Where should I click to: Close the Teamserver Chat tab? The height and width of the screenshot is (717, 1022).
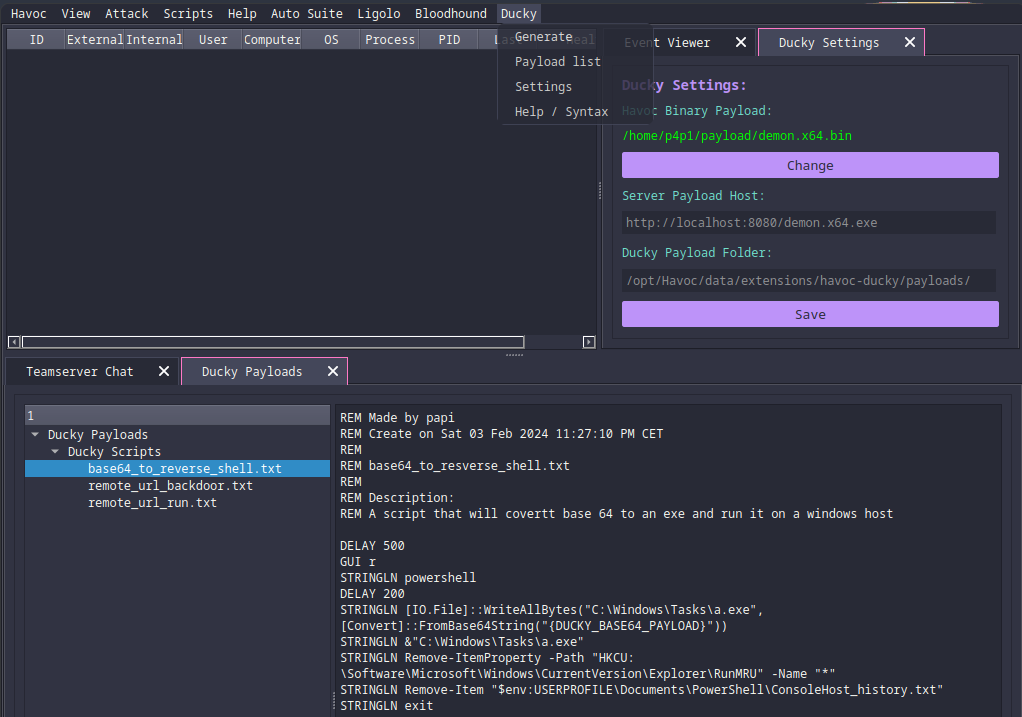[x=164, y=371]
